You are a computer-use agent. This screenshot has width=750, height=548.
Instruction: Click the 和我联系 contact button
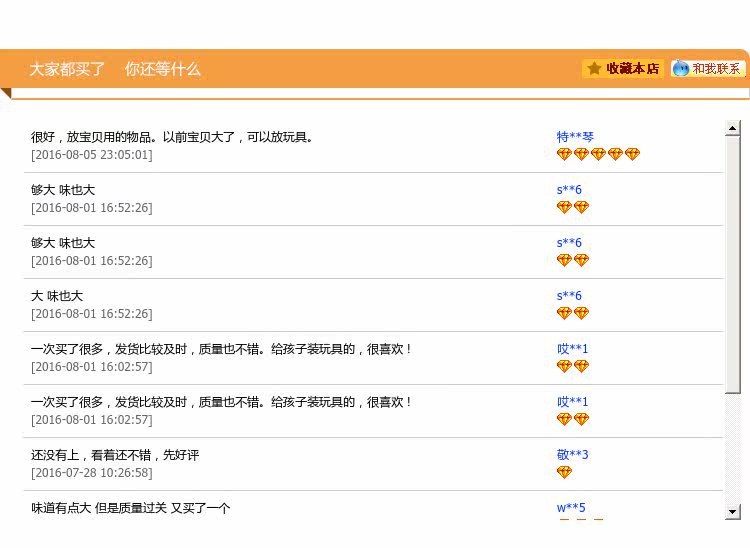click(x=709, y=69)
